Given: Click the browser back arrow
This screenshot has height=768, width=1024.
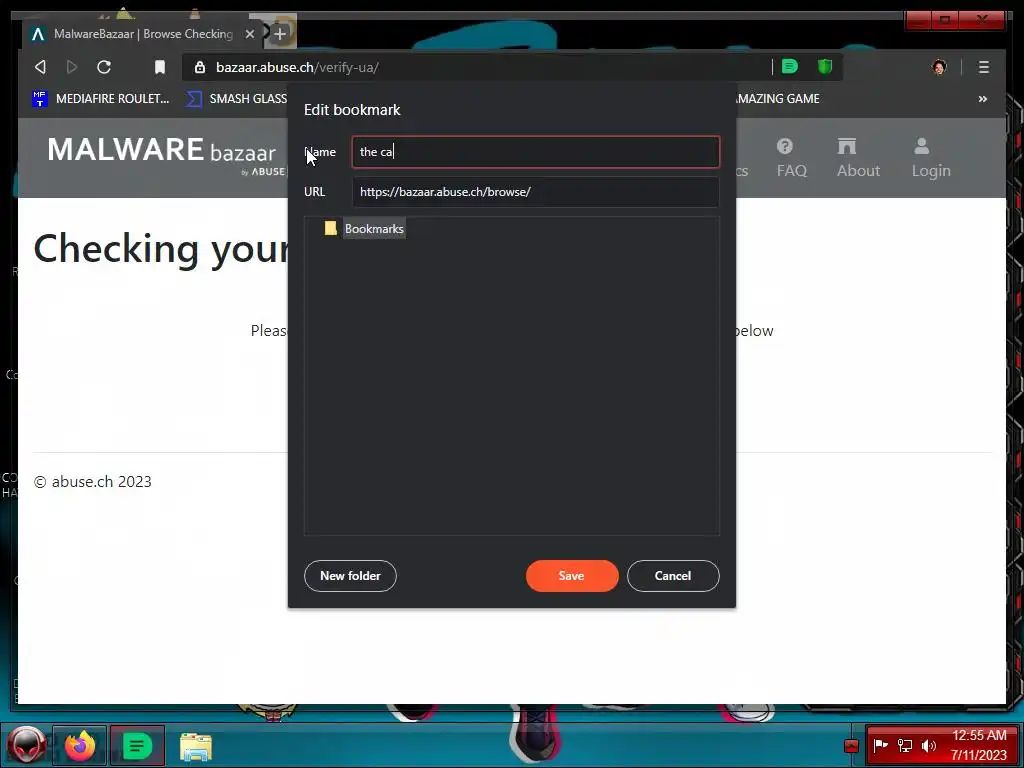Looking at the screenshot, I should tap(40, 67).
